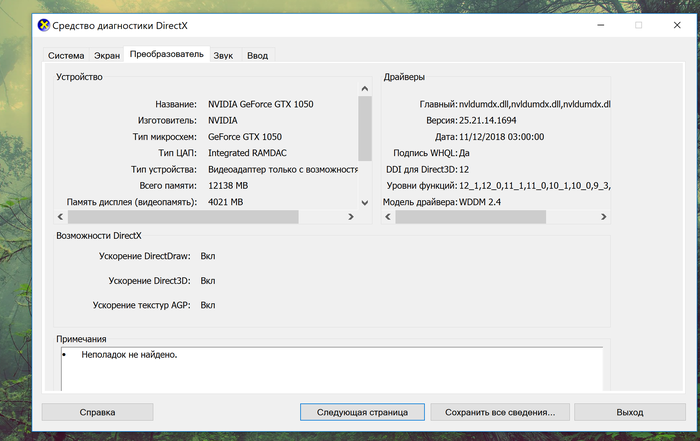Click the DirectX icon in the title bar
The image size is (700, 441).
coord(44,24)
